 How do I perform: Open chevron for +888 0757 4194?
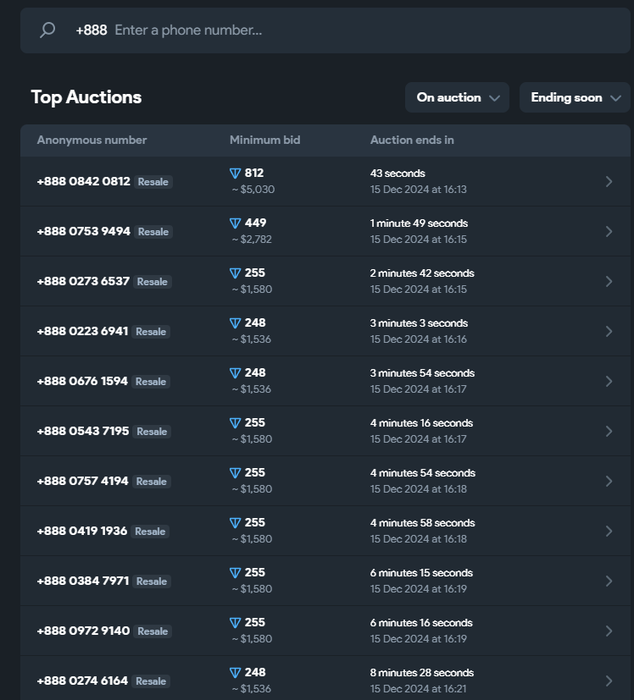609,481
